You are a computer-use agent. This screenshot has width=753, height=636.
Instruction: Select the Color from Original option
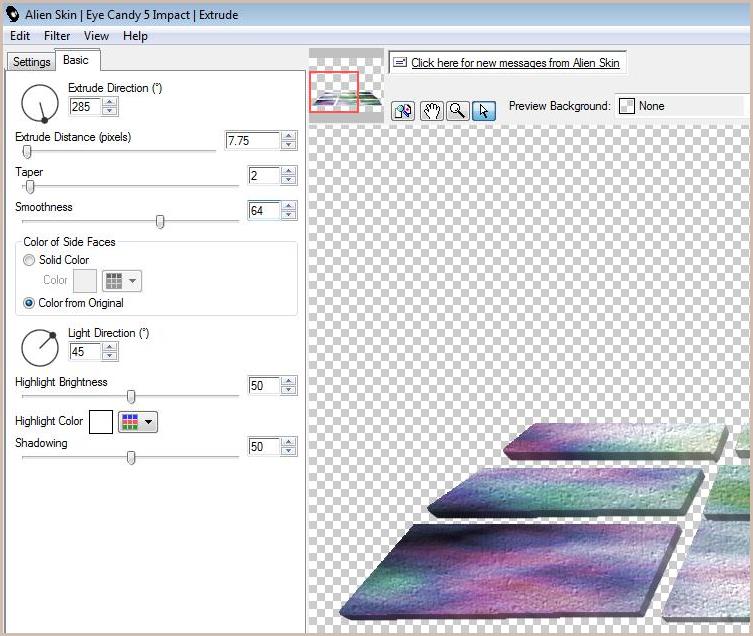click(x=29, y=303)
